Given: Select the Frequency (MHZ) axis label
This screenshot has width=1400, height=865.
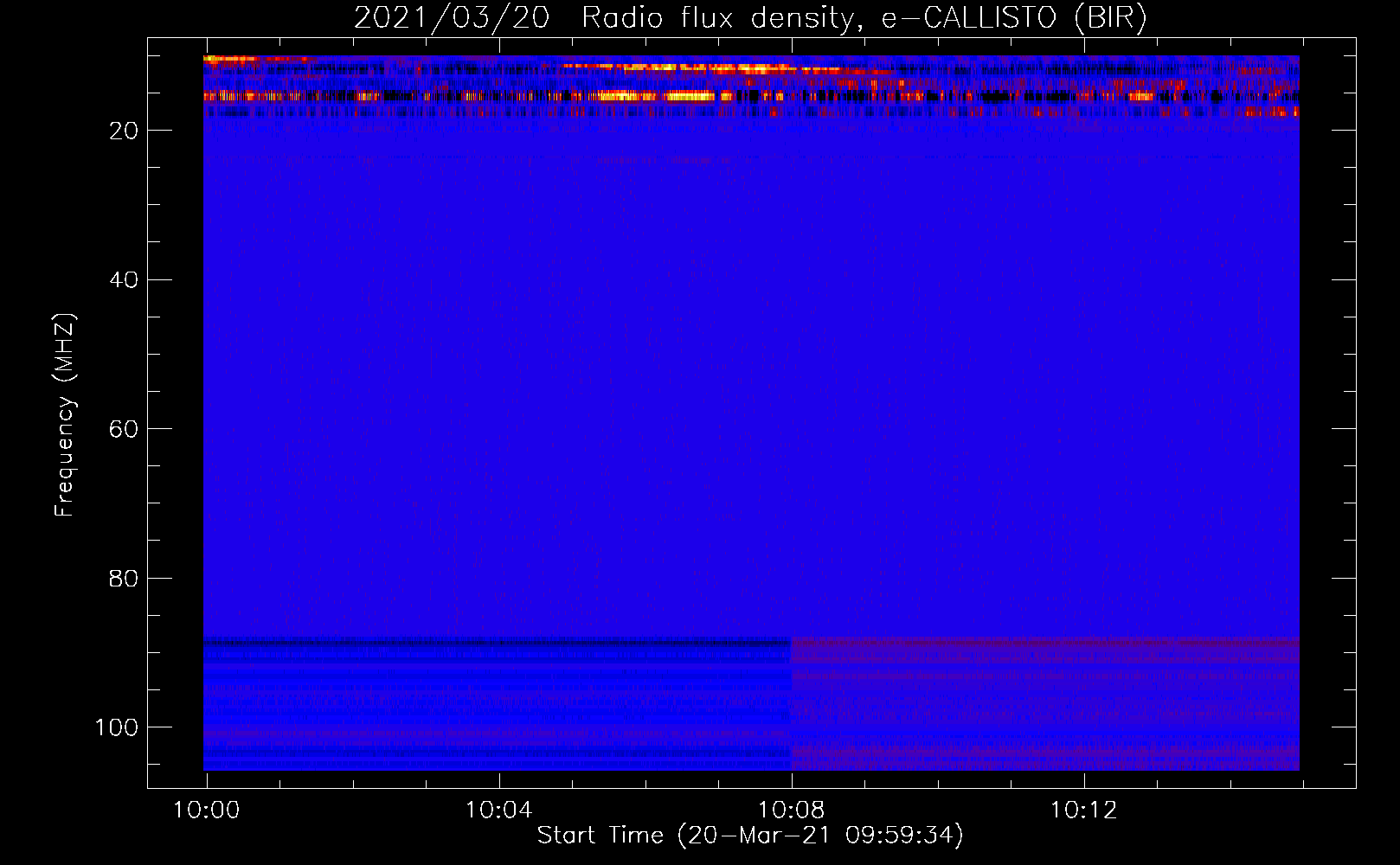Looking at the screenshot, I should pos(65,415).
